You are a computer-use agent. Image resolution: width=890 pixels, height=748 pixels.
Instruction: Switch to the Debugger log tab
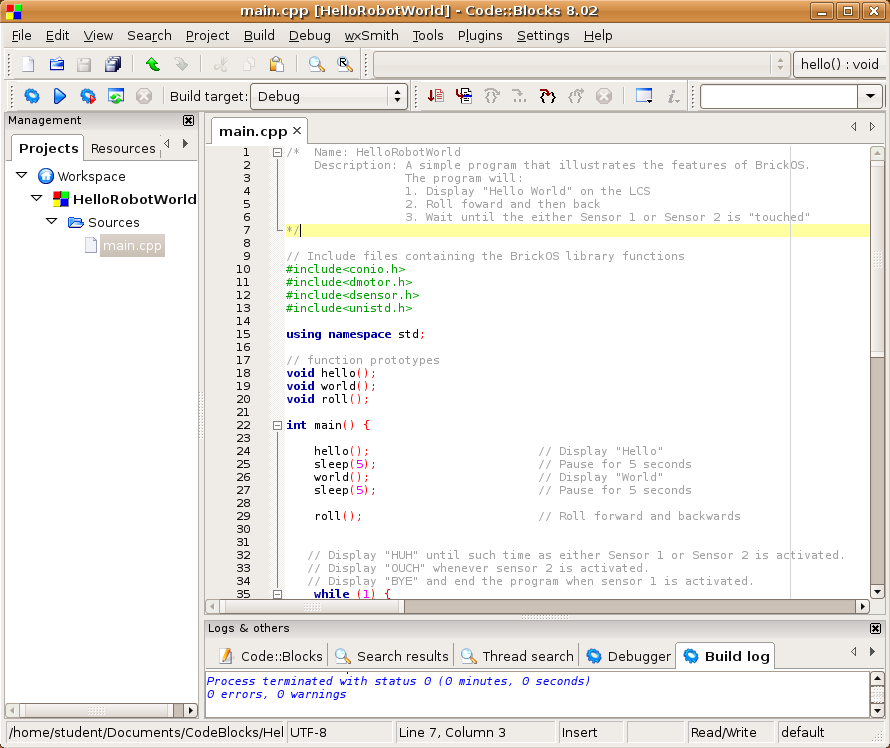[x=628, y=656]
